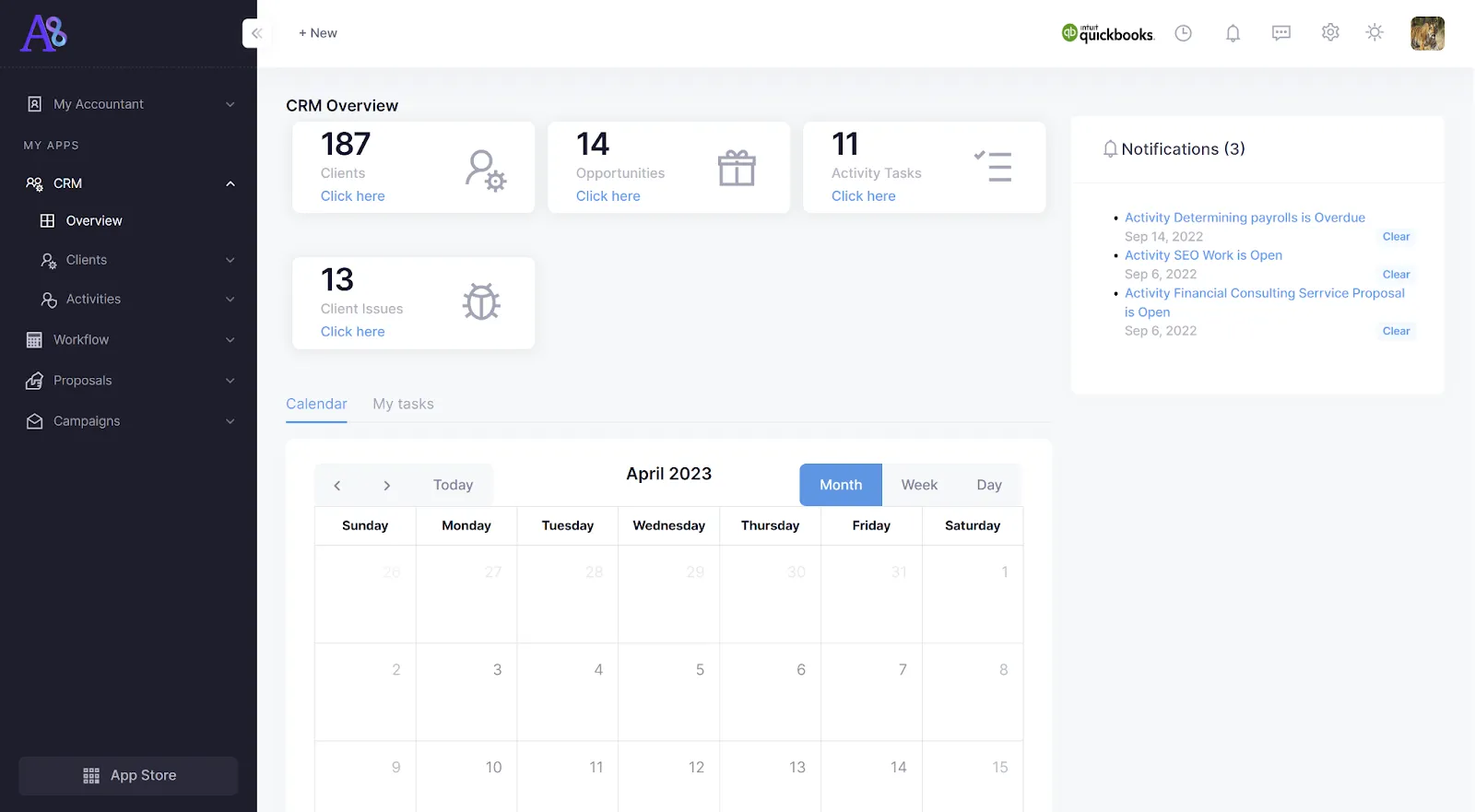Select April 13 calendar cell
The width and height of the screenshot is (1475, 812).
(771, 777)
